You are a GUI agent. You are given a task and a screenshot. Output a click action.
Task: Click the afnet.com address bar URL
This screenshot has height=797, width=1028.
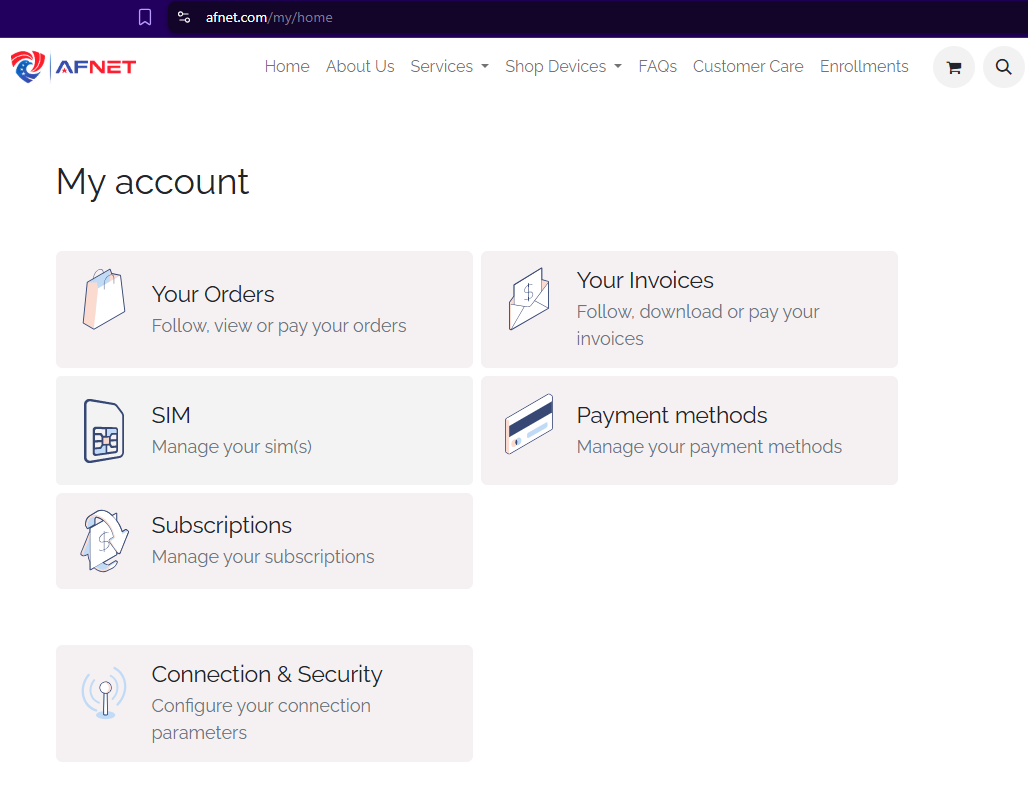269,17
